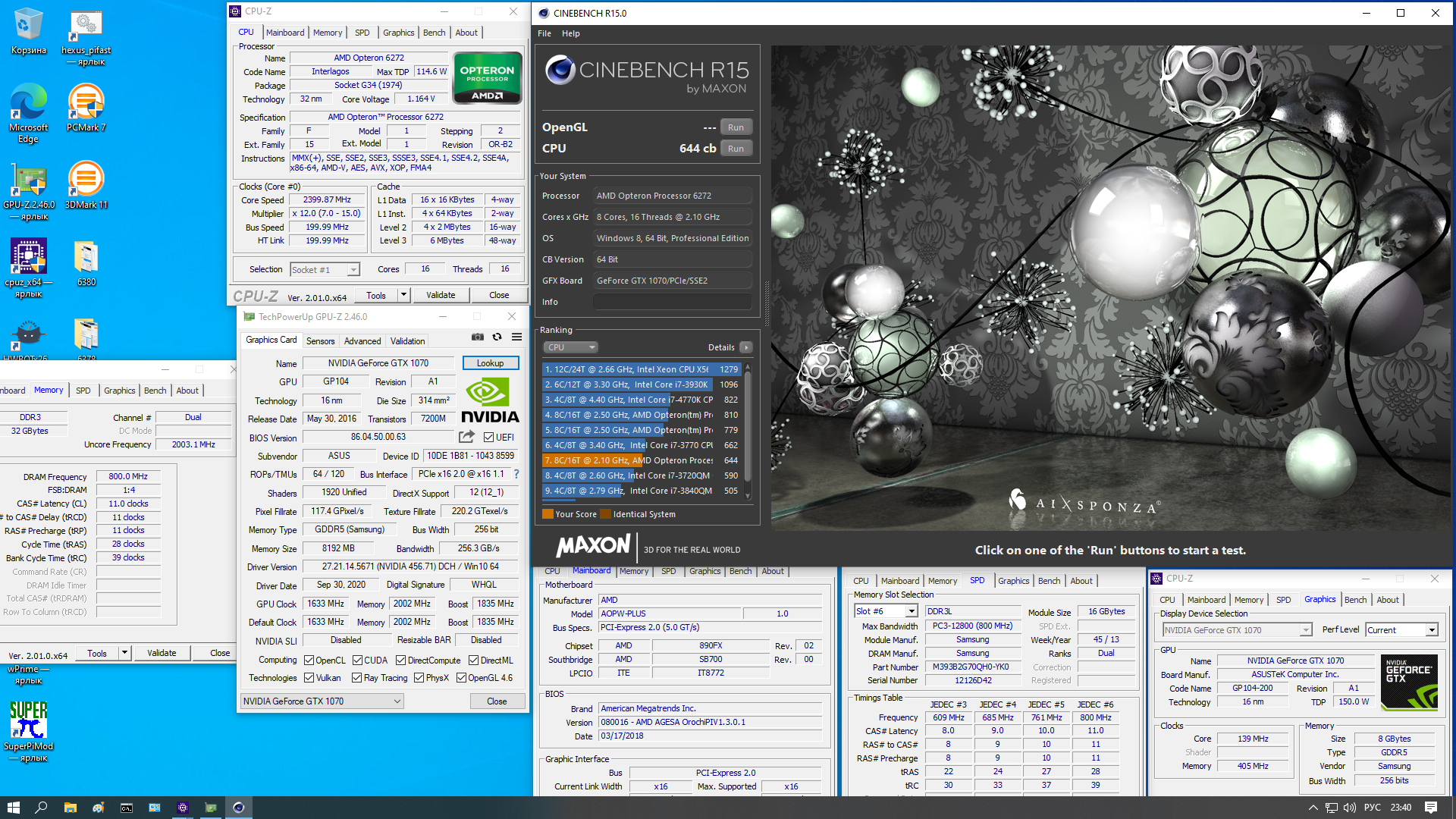Click the GPU-Z Lookup button
Image resolution: width=1456 pixels, height=819 pixels.
click(490, 363)
